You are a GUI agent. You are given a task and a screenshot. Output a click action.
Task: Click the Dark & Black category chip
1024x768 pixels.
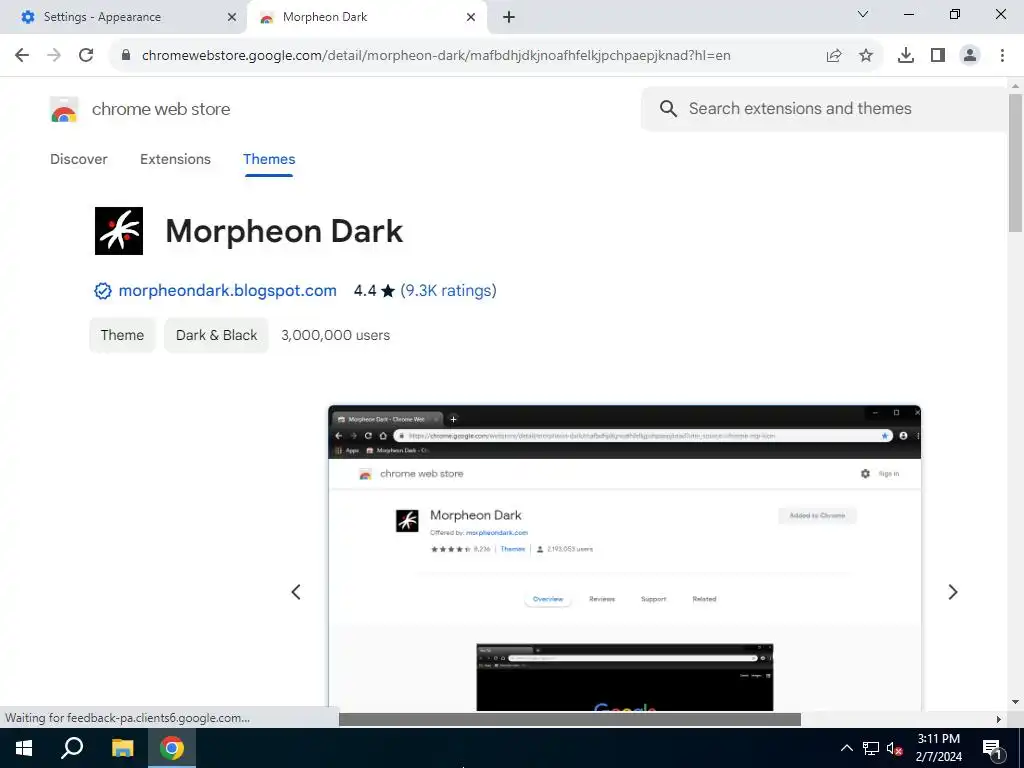click(x=216, y=335)
